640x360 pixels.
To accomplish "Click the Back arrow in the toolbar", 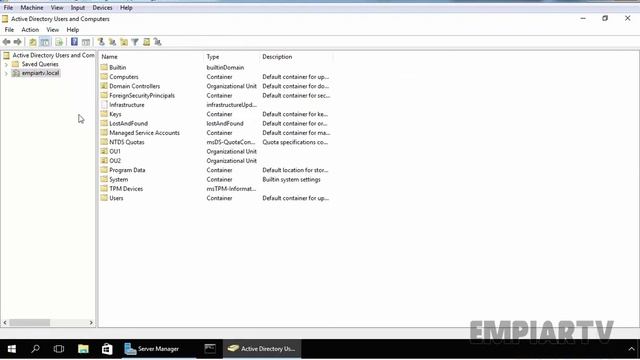I will pos(7,42).
